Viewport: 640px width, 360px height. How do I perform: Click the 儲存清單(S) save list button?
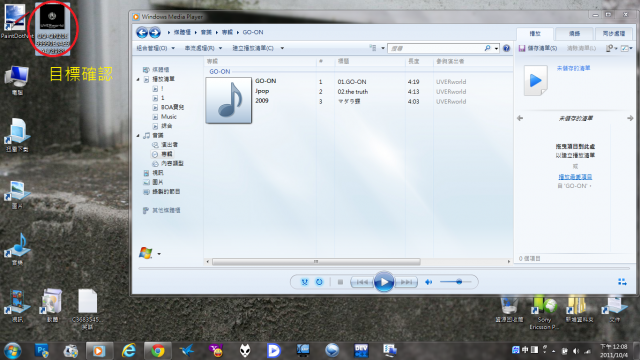(x=538, y=48)
